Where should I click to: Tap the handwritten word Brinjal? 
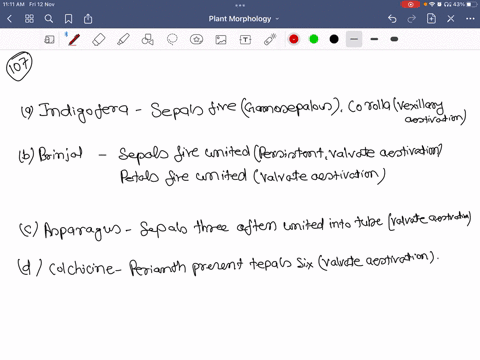(60, 154)
